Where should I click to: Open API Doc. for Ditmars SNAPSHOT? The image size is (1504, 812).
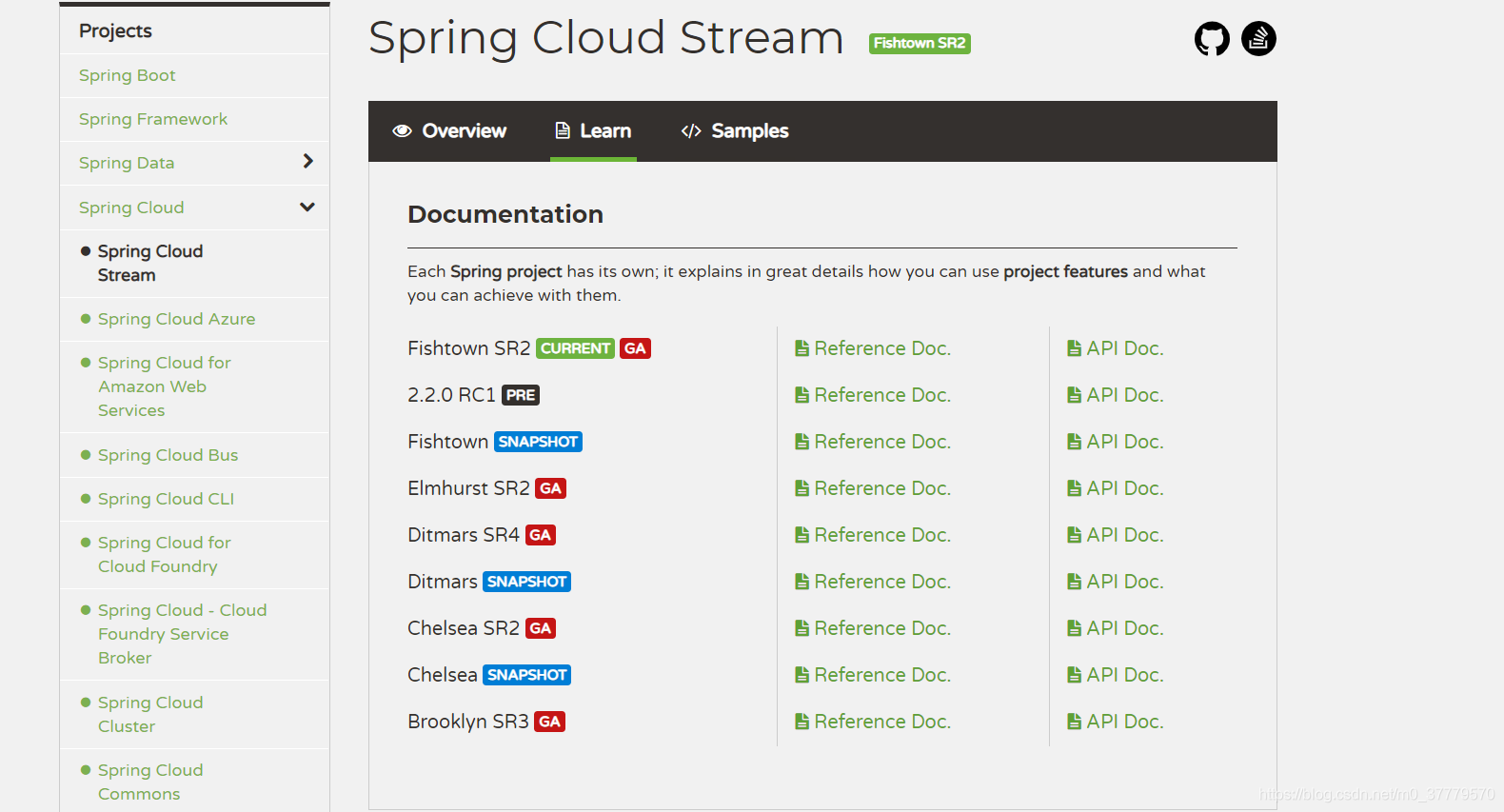[1125, 582]
